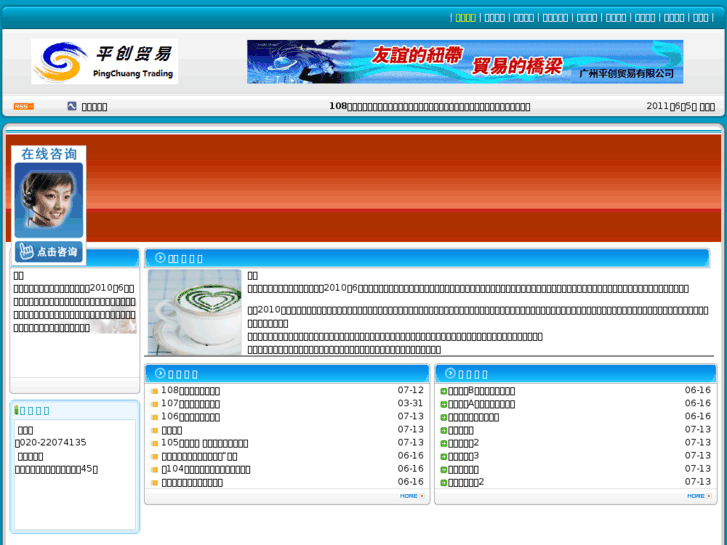Click the 点击咨询 consult button

tap(49, 252)
